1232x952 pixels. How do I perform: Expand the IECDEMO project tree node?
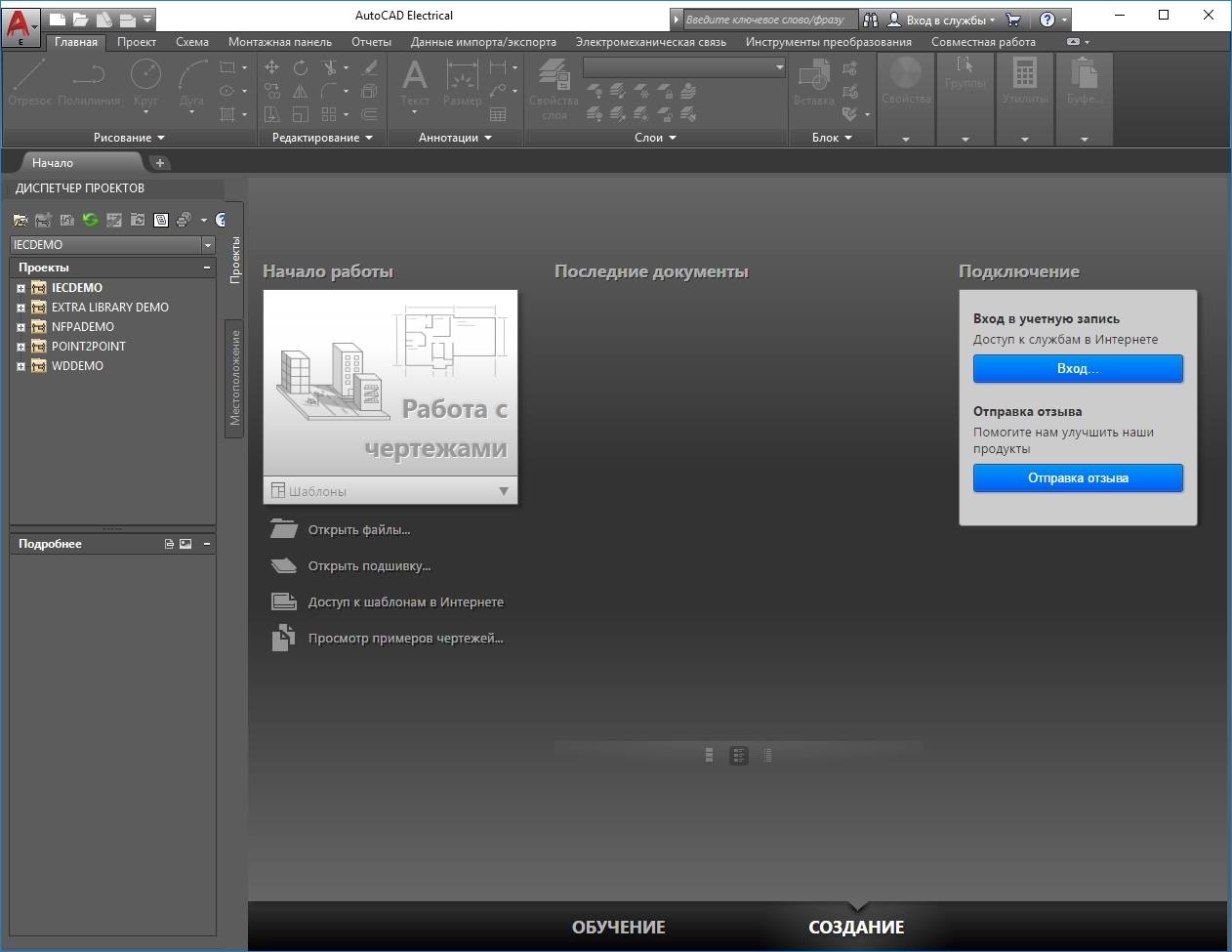(x=21, y=288)
